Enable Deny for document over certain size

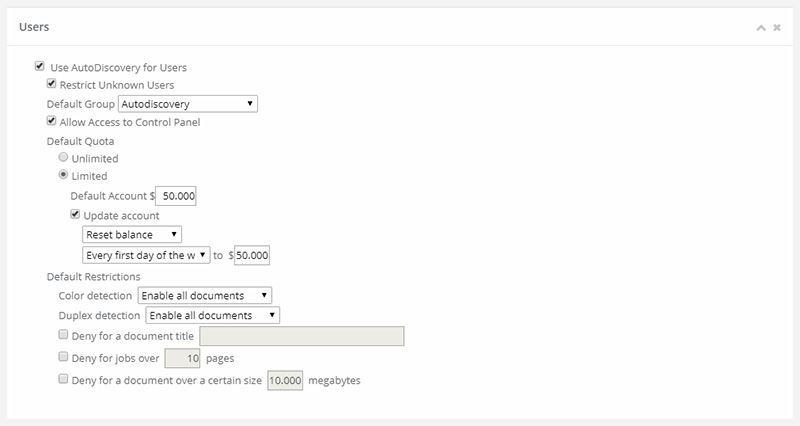(x=64, y=380)
